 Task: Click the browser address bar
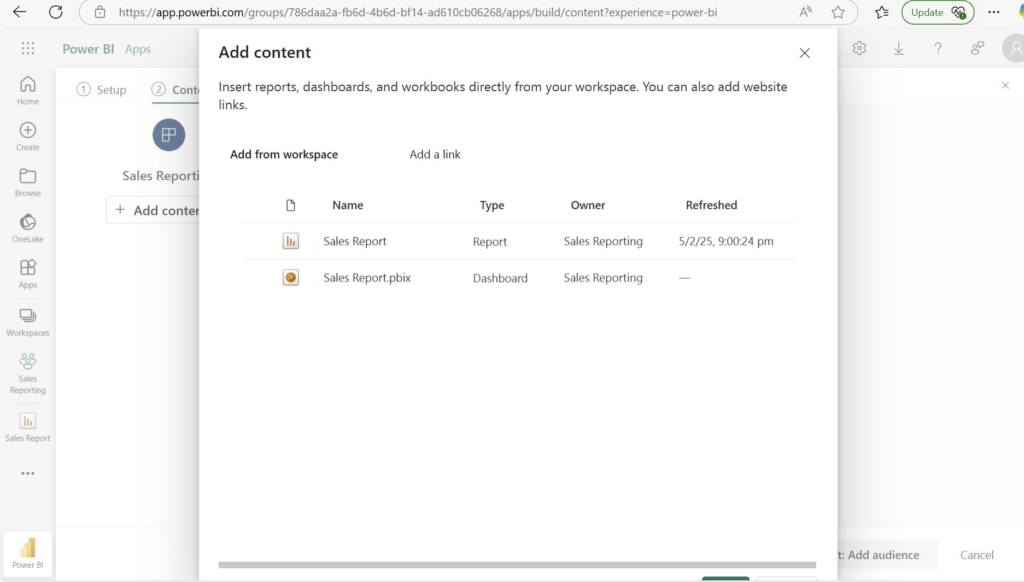click(450, 12)
